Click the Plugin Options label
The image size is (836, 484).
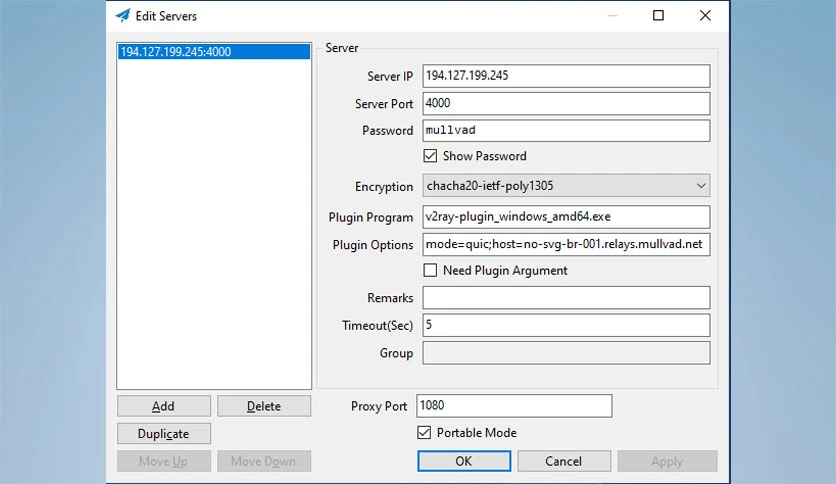tap(373, 245)
